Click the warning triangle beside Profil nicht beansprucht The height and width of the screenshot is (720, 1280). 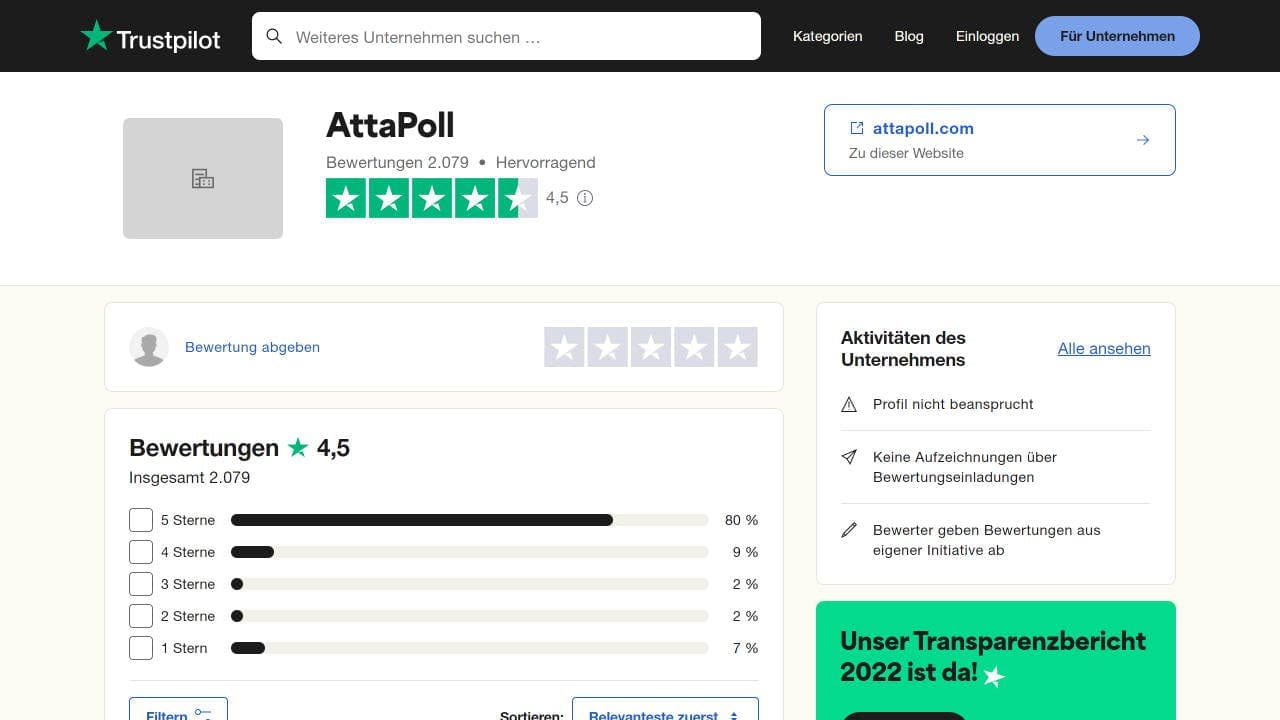[x=849, y=404]
